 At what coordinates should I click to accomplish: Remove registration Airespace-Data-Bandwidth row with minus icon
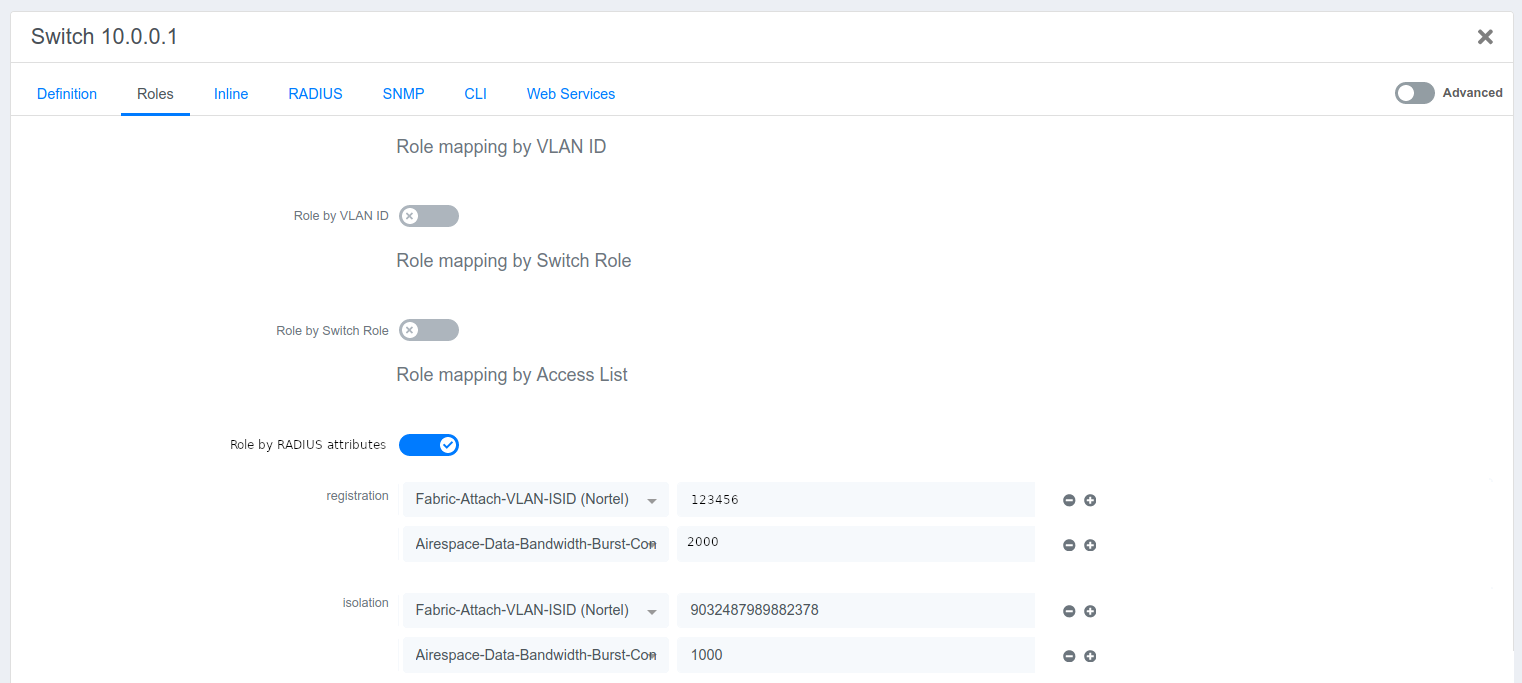pos(1069,545)
